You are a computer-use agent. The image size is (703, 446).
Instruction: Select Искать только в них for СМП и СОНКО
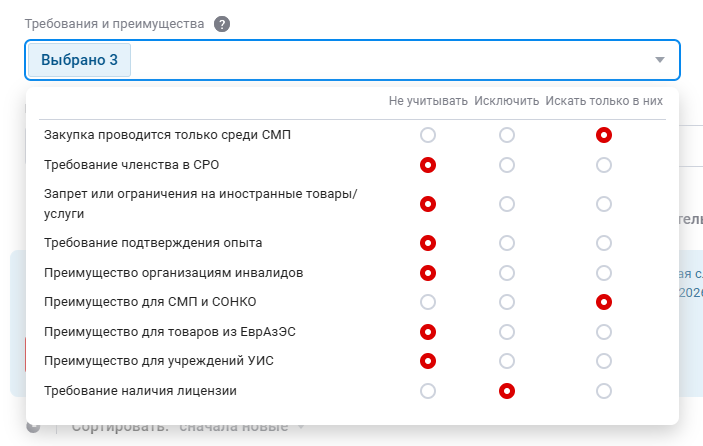pyautogui.click(x=604, y=302)
